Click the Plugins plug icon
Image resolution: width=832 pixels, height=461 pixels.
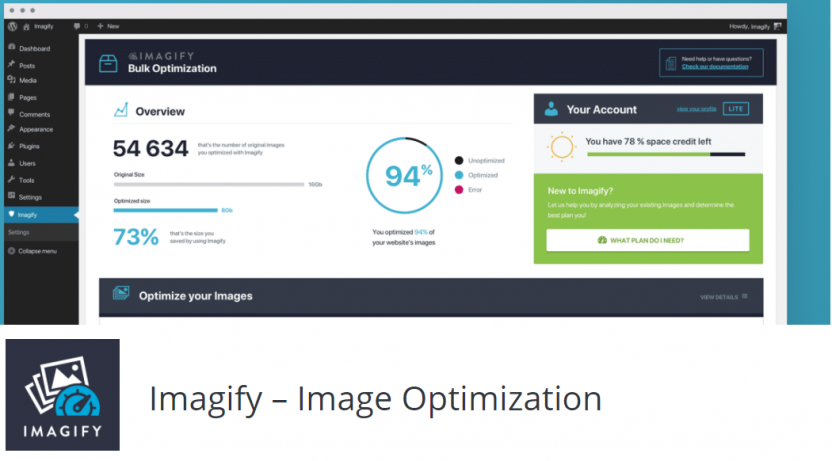(12, 146)
